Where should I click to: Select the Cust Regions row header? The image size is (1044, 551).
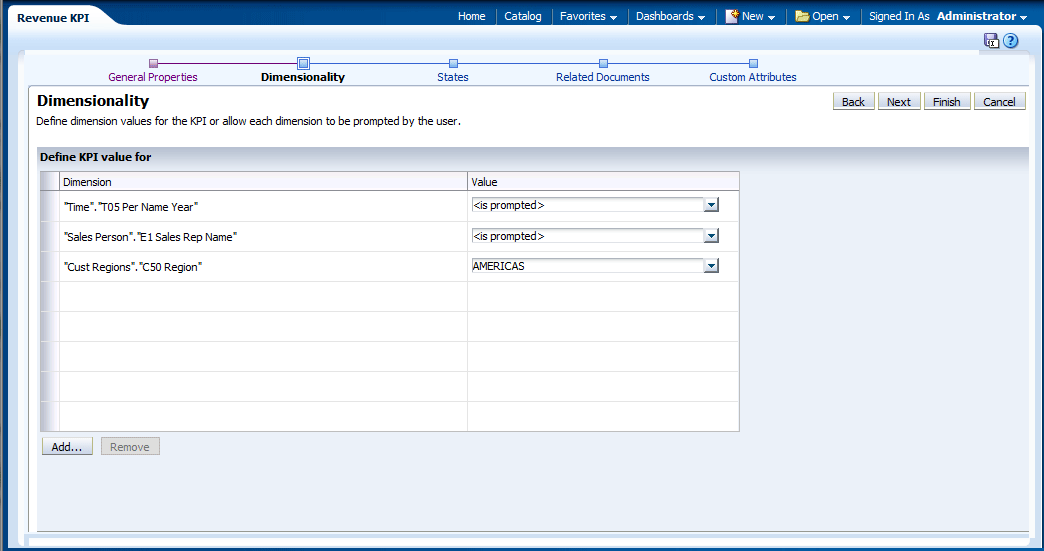click(x=50, y=267)
